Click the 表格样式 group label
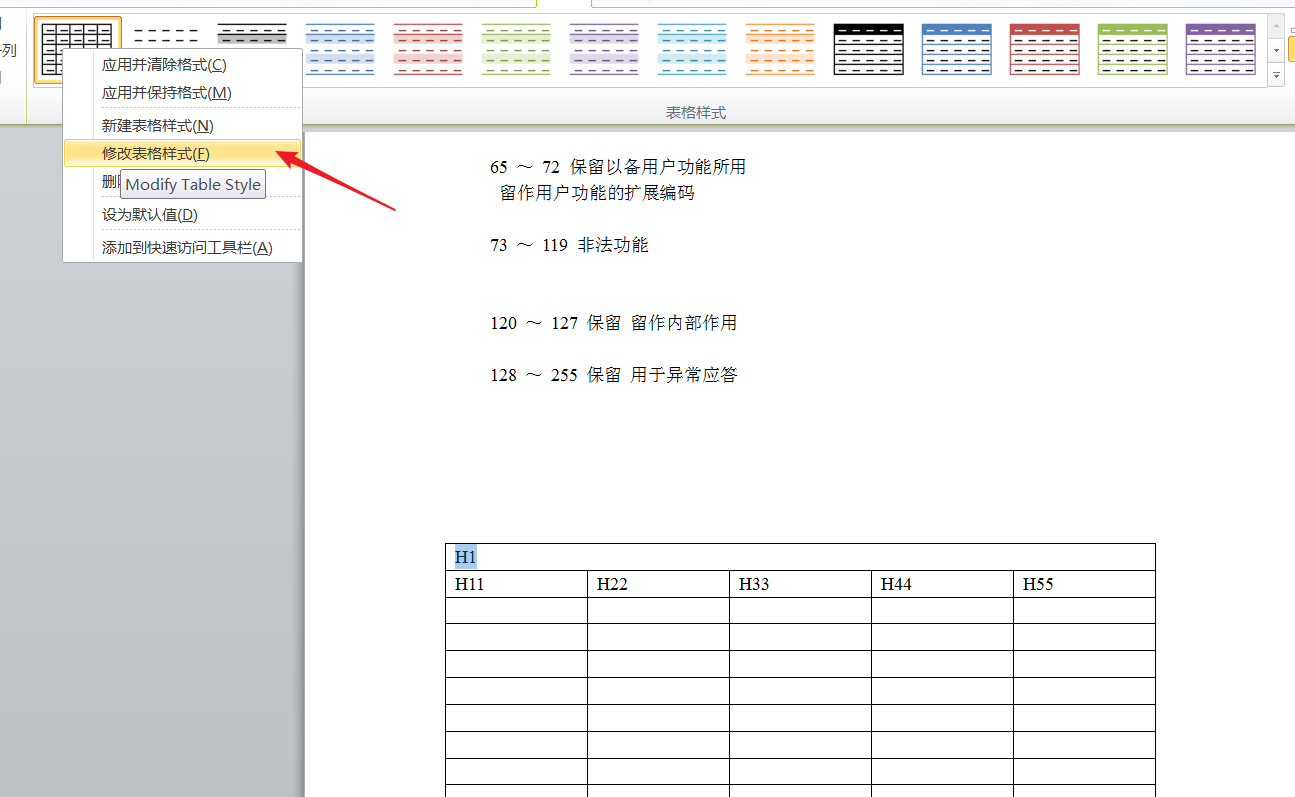 tap(696, 113)
